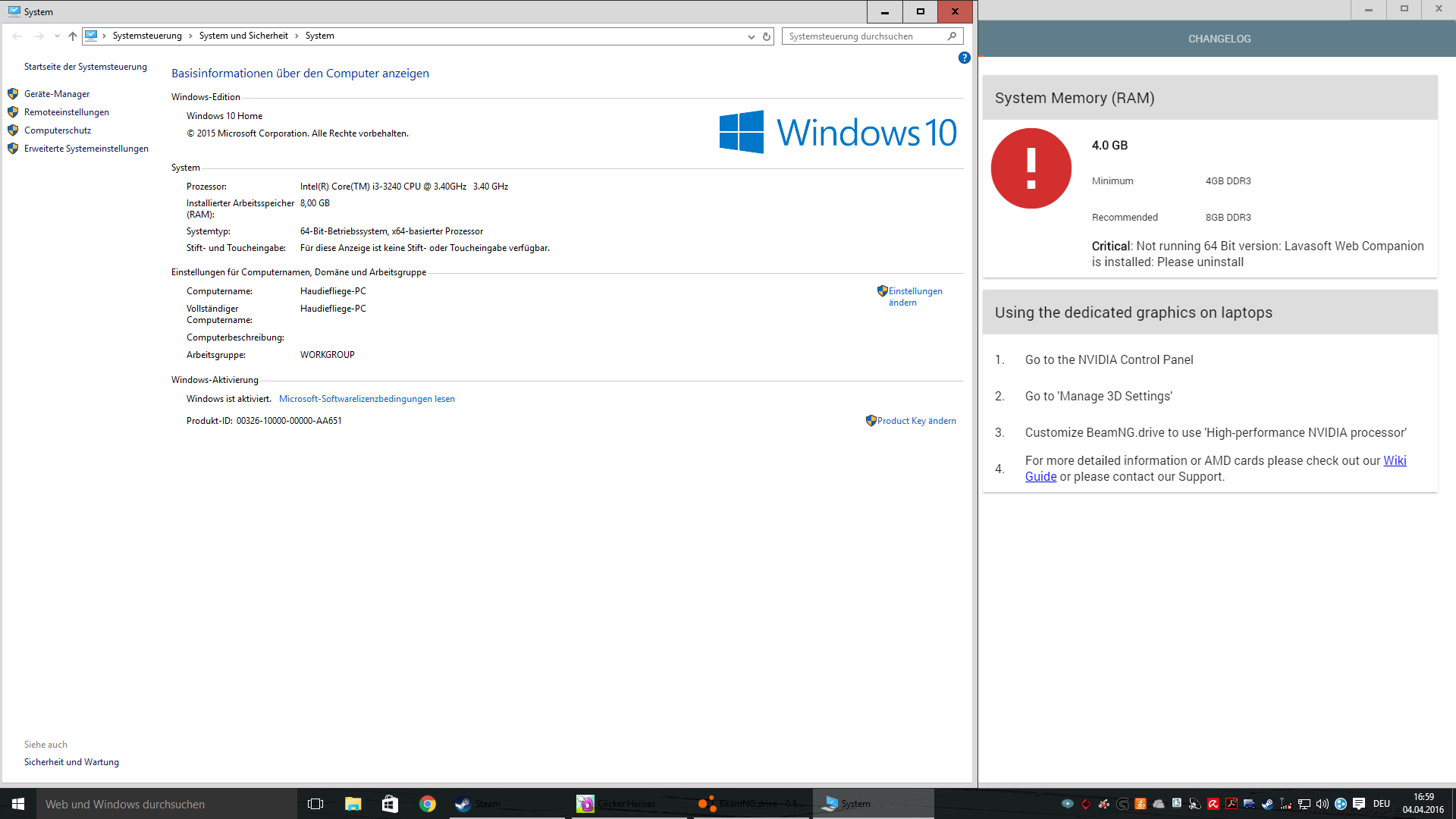The height and width of the screenshot is (819, 1456).
Task: Select 'System und Sicherheit' breadcrumb
Action: pos(243,36)
